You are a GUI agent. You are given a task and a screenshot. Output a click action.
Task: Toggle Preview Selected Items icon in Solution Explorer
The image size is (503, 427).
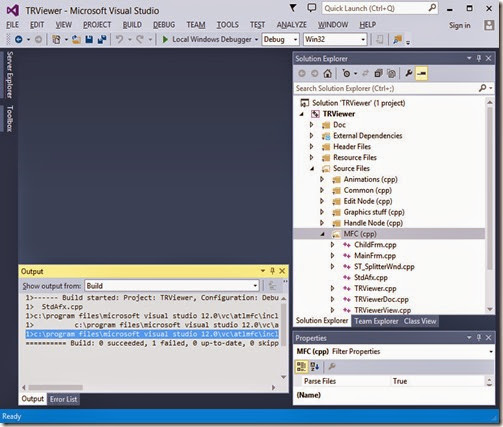pyautogui.click(x=422, y=73)
